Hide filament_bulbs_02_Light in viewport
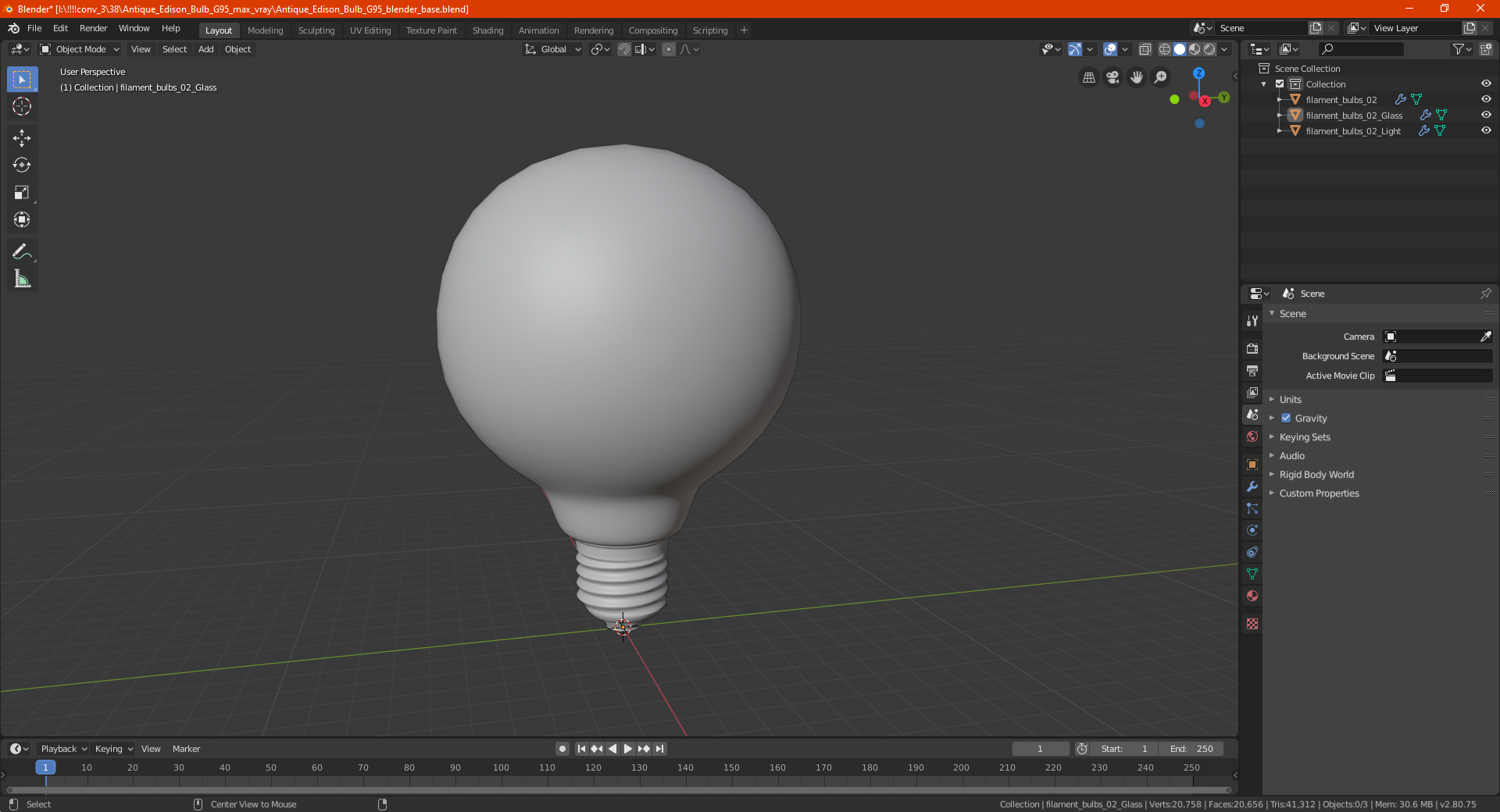Screen dimensions: 1500x812 [1486, 130]
